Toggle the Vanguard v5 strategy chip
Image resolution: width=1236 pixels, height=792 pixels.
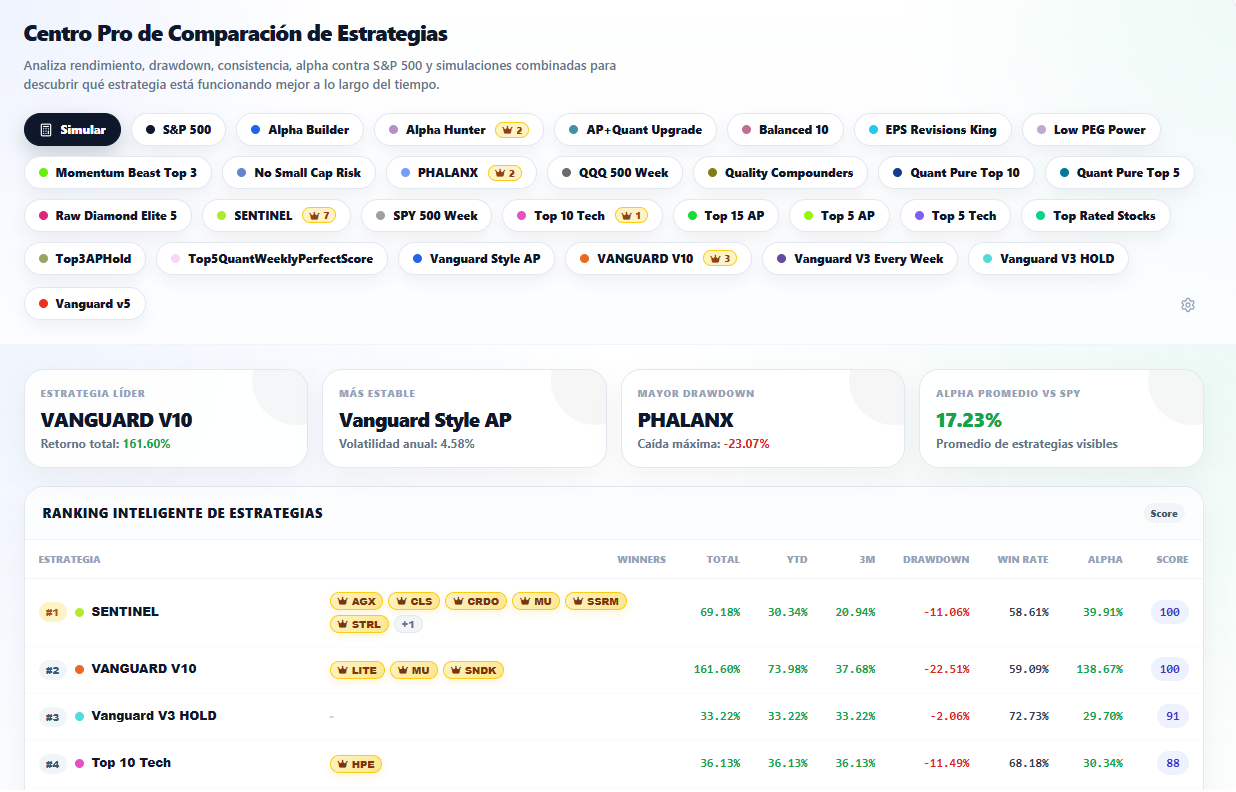pyautogui.click(x=85, y=303)
